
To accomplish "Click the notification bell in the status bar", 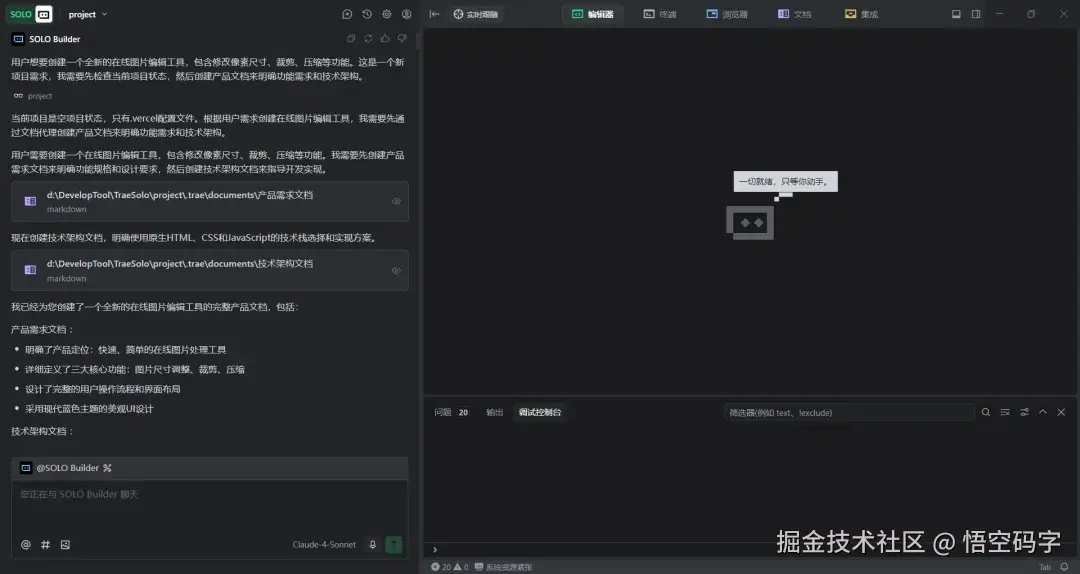I will (1064, 567).
